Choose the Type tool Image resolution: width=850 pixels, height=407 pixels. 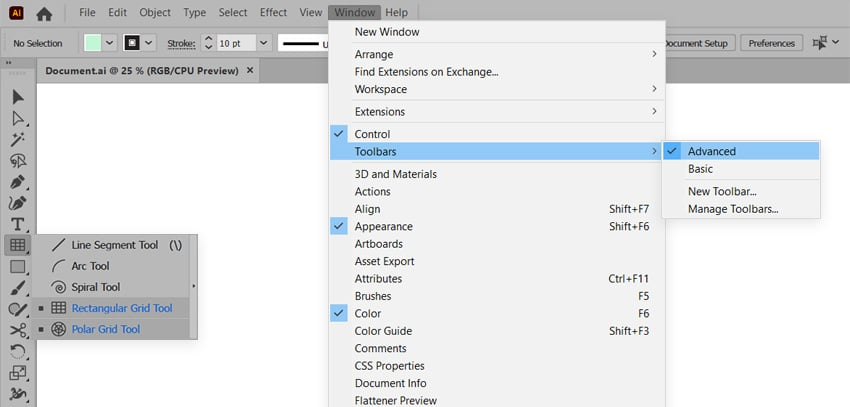[18, 224]
